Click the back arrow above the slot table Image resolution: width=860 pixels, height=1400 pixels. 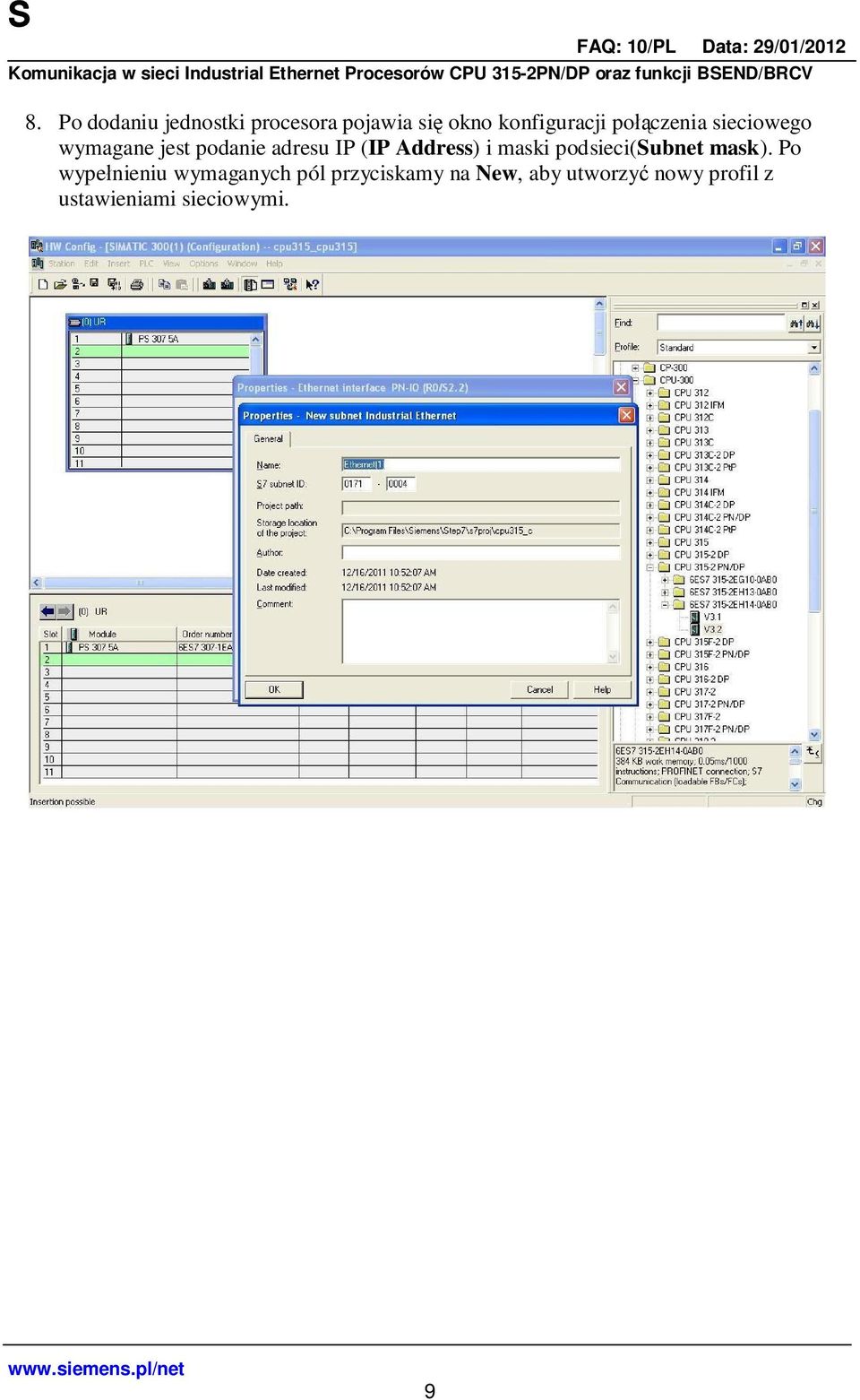point(47,611)
